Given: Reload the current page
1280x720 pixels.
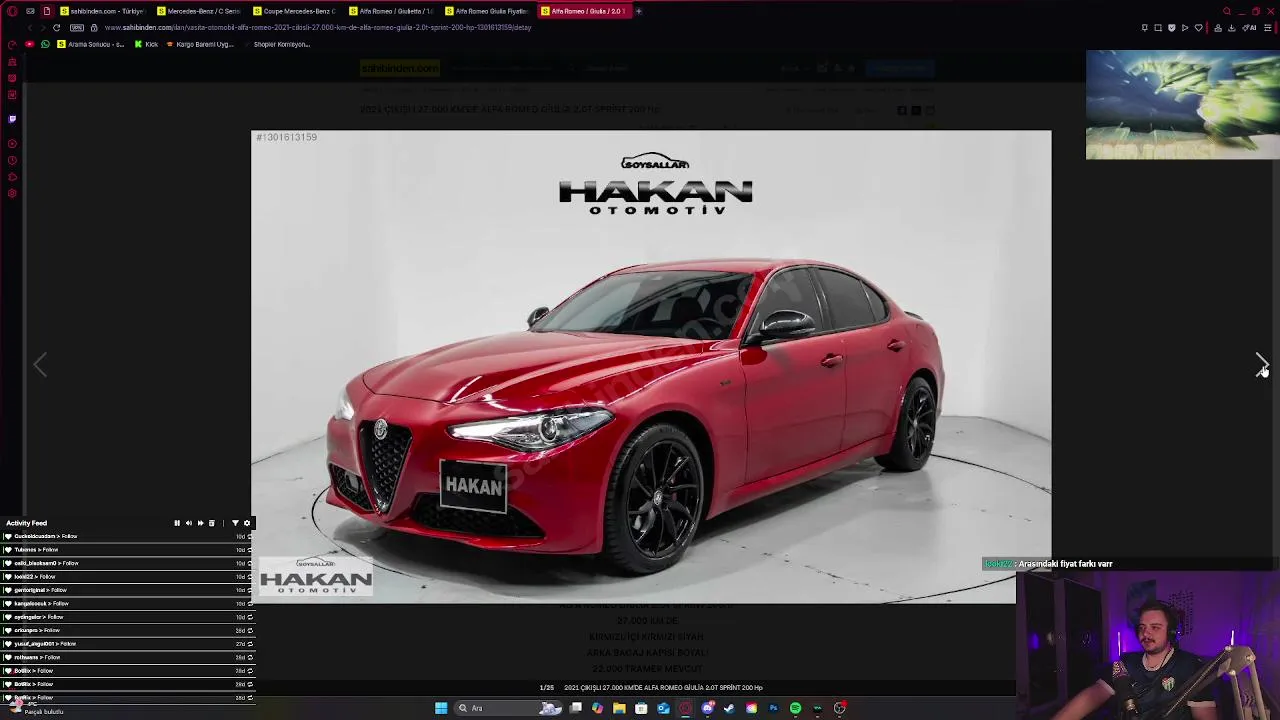Looking at the screenshot, I should coord(56,27).
